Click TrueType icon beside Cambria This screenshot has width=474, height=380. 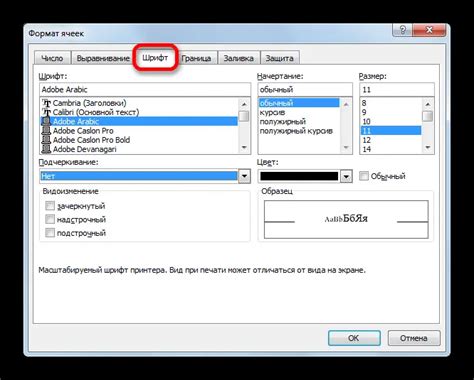(46, 103)
